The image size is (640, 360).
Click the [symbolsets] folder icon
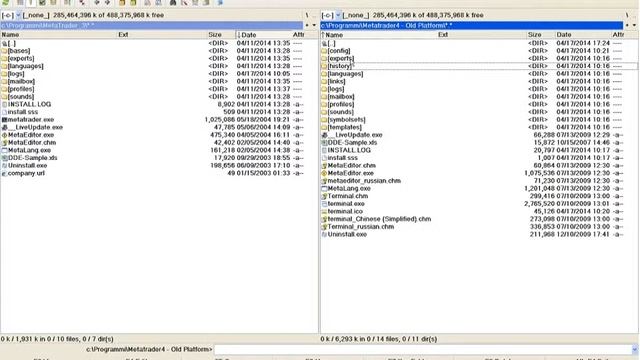click(324, 120)
